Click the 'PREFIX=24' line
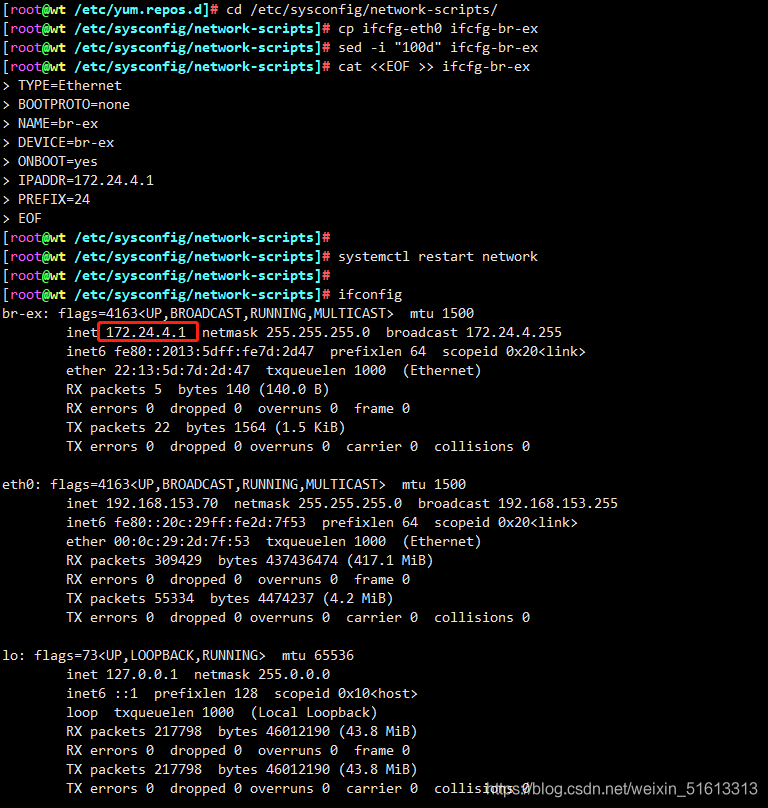Screen dimensions: 768x808 tap(54, 199)
